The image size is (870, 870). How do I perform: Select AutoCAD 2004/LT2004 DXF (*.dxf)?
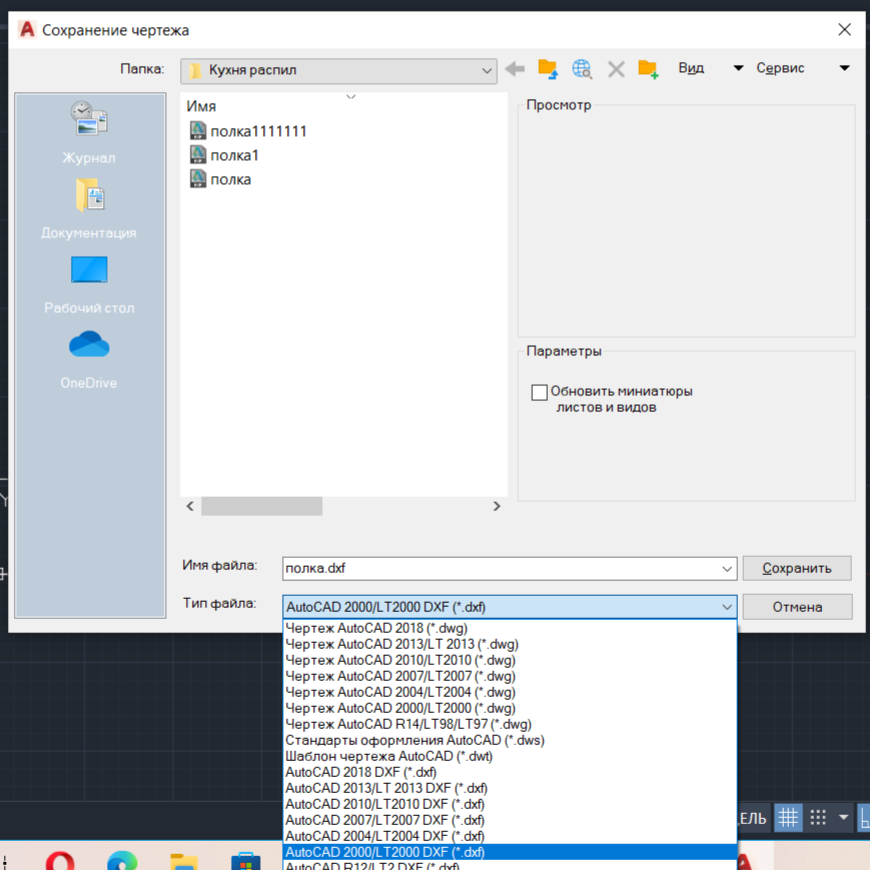(x=509, y=836)
